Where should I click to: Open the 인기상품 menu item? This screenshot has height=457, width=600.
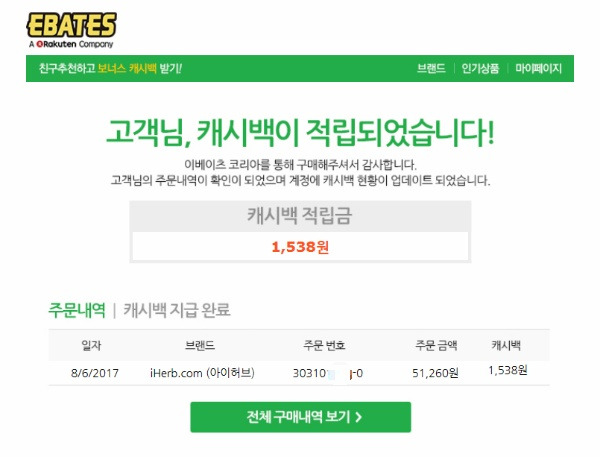(x=480, y=69)
